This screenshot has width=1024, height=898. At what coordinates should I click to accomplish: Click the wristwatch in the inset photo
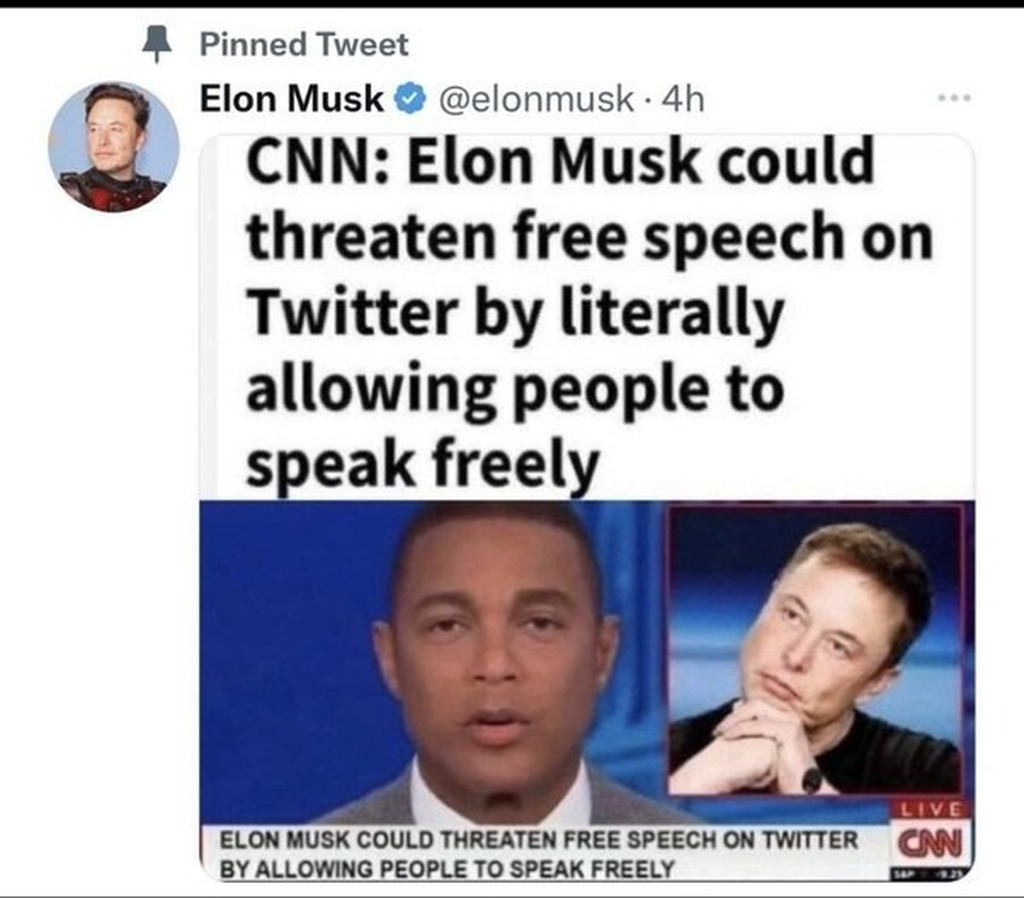pyautogui.click(x=811, y=778)
